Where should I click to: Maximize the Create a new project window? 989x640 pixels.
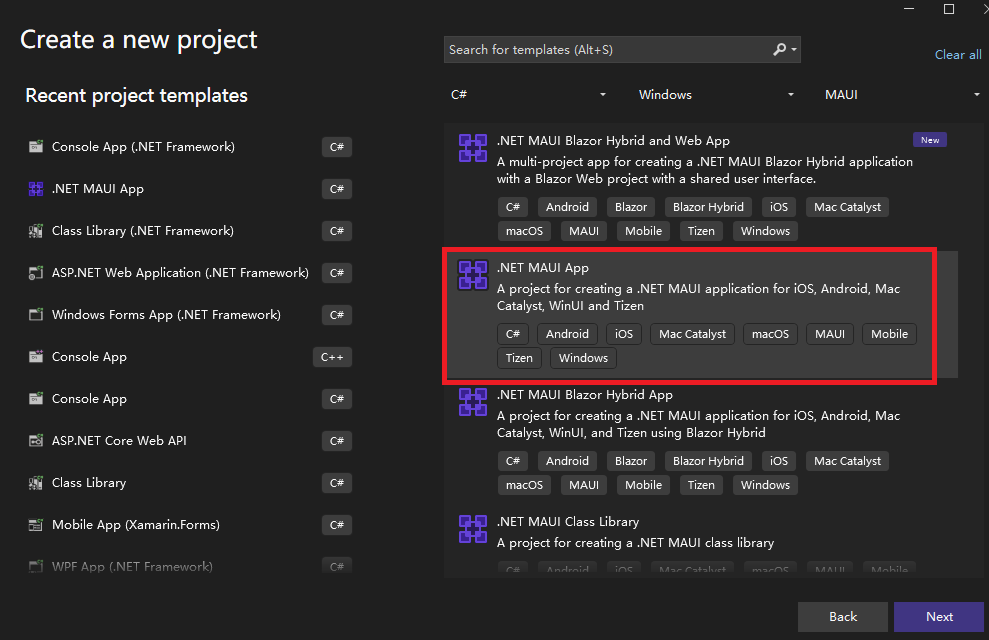tap(949, 9)
